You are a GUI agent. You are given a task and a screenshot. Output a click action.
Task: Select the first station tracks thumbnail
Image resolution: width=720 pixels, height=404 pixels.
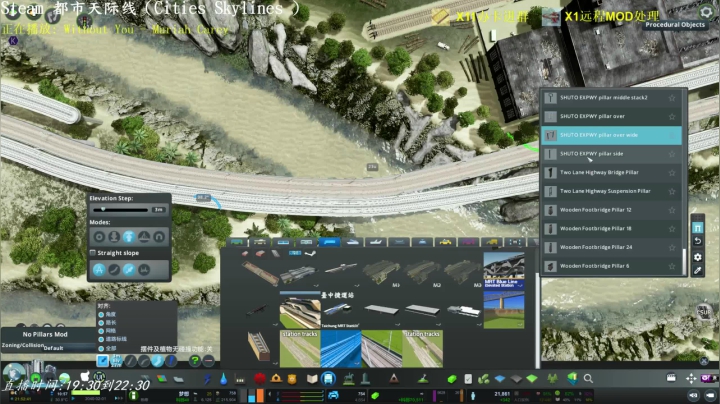coord(300,349)
